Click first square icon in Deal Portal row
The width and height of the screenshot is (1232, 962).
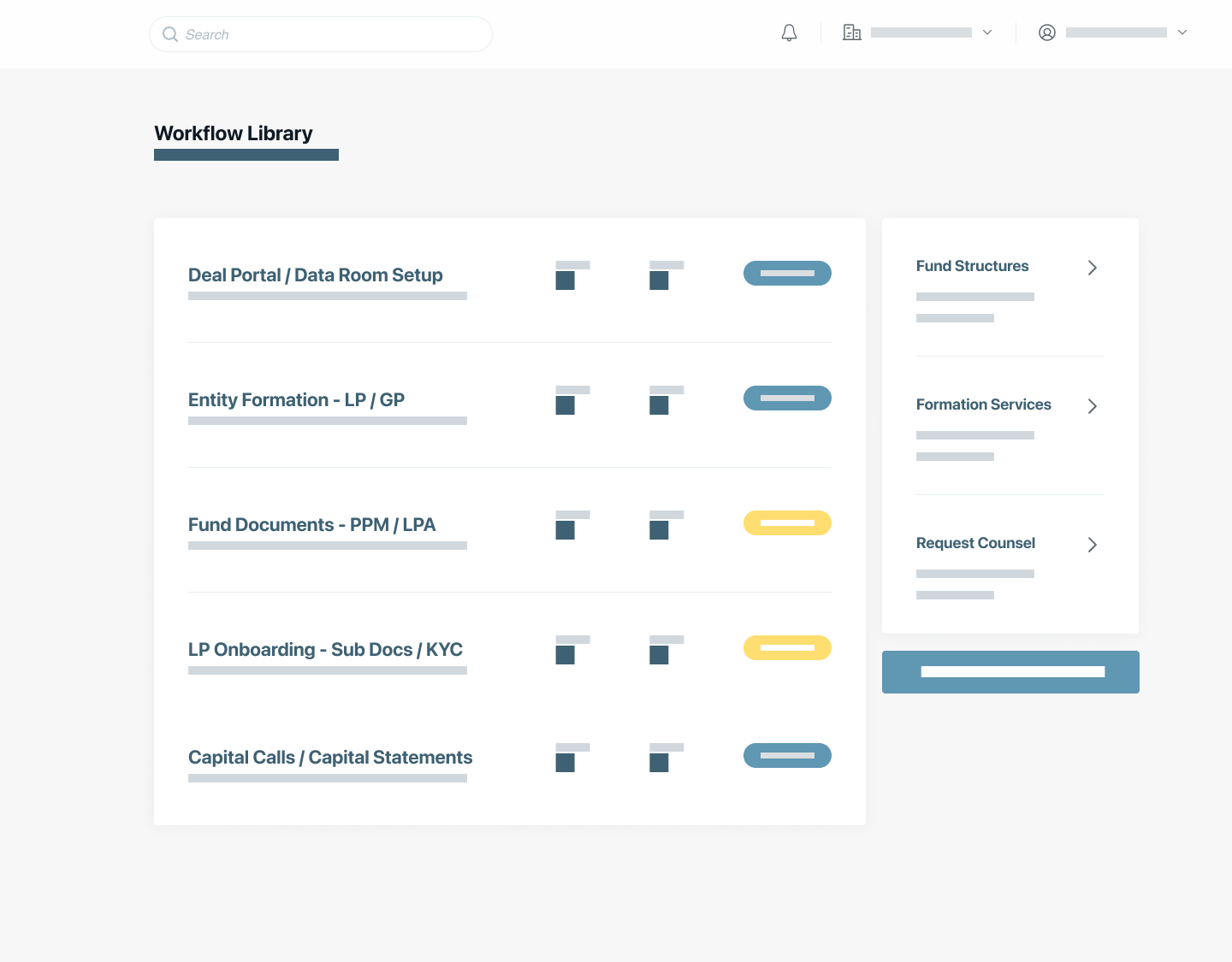566,280
